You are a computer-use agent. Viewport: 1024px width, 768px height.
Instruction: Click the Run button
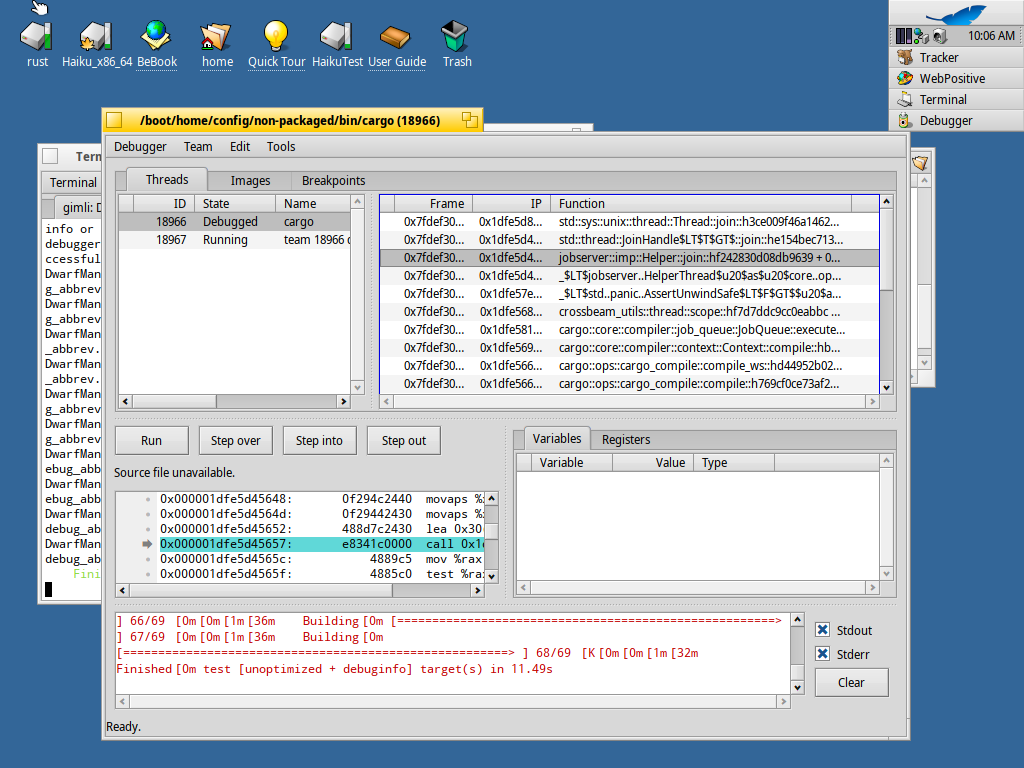pyautogui.click(x=152, y=441)
